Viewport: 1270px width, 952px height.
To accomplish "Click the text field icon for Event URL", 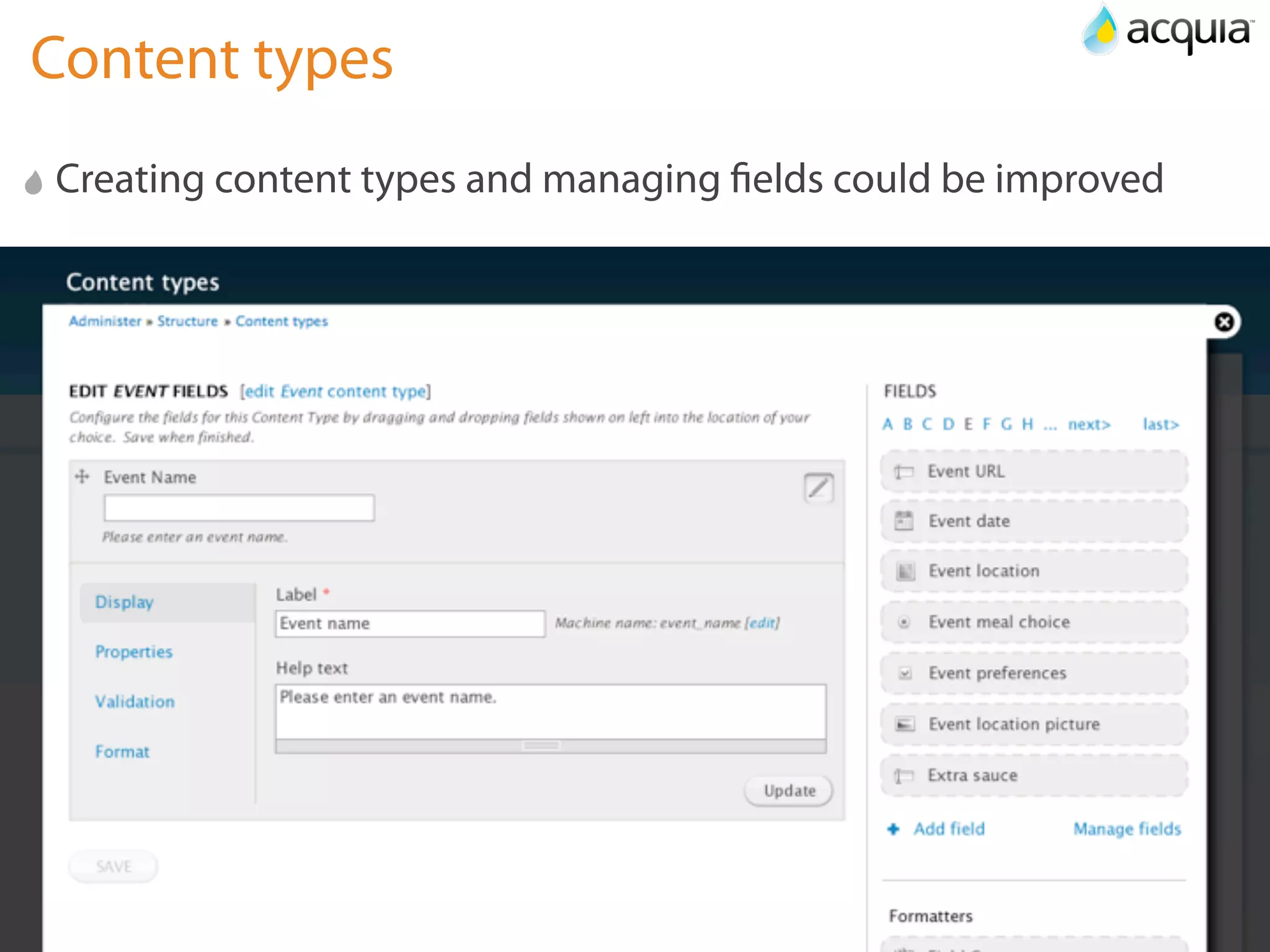I will pyautogui.click(x=904, y=472).
